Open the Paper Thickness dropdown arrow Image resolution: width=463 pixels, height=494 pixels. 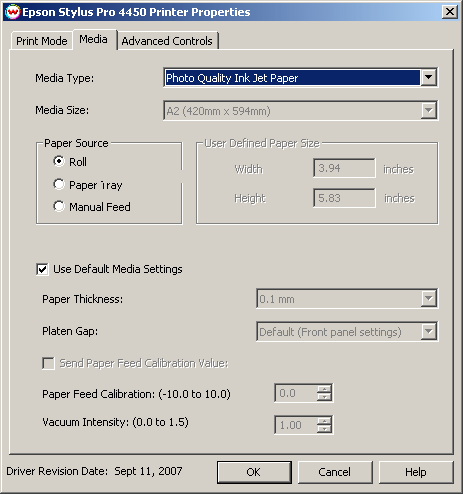pyautogui.click(x=428, y=298)
